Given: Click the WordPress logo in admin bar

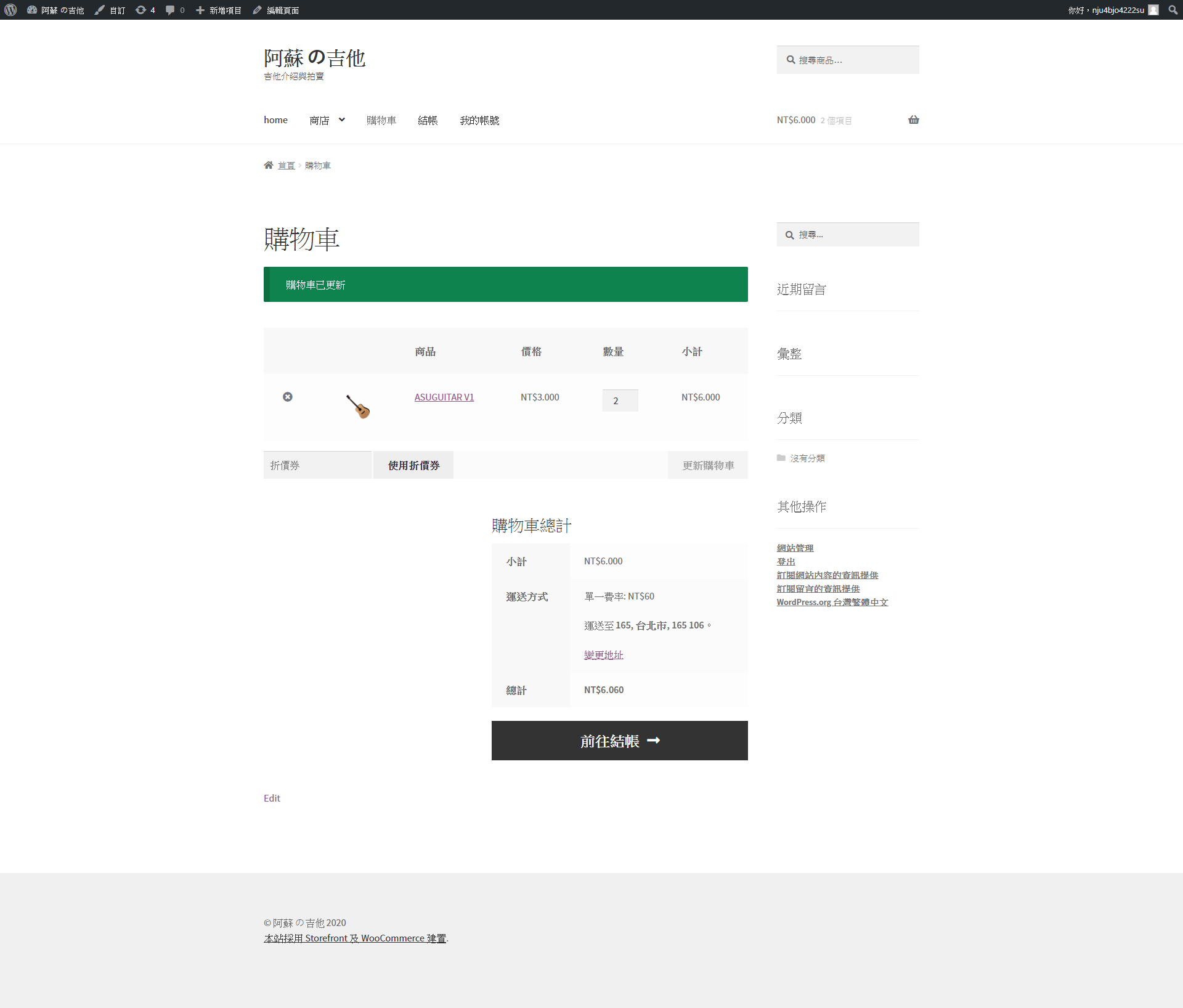Looking at the screenshot, I should coord(10,10).
